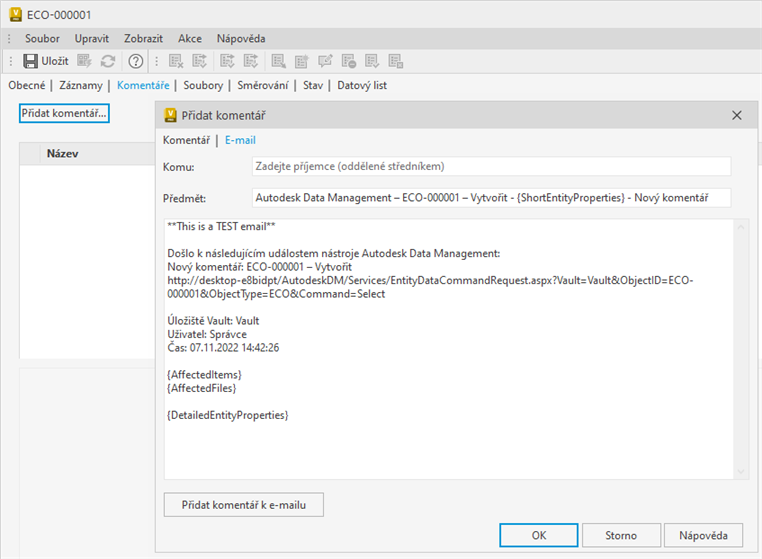
Task: Click the list with minus circle icon
Action: pos(348,61)
